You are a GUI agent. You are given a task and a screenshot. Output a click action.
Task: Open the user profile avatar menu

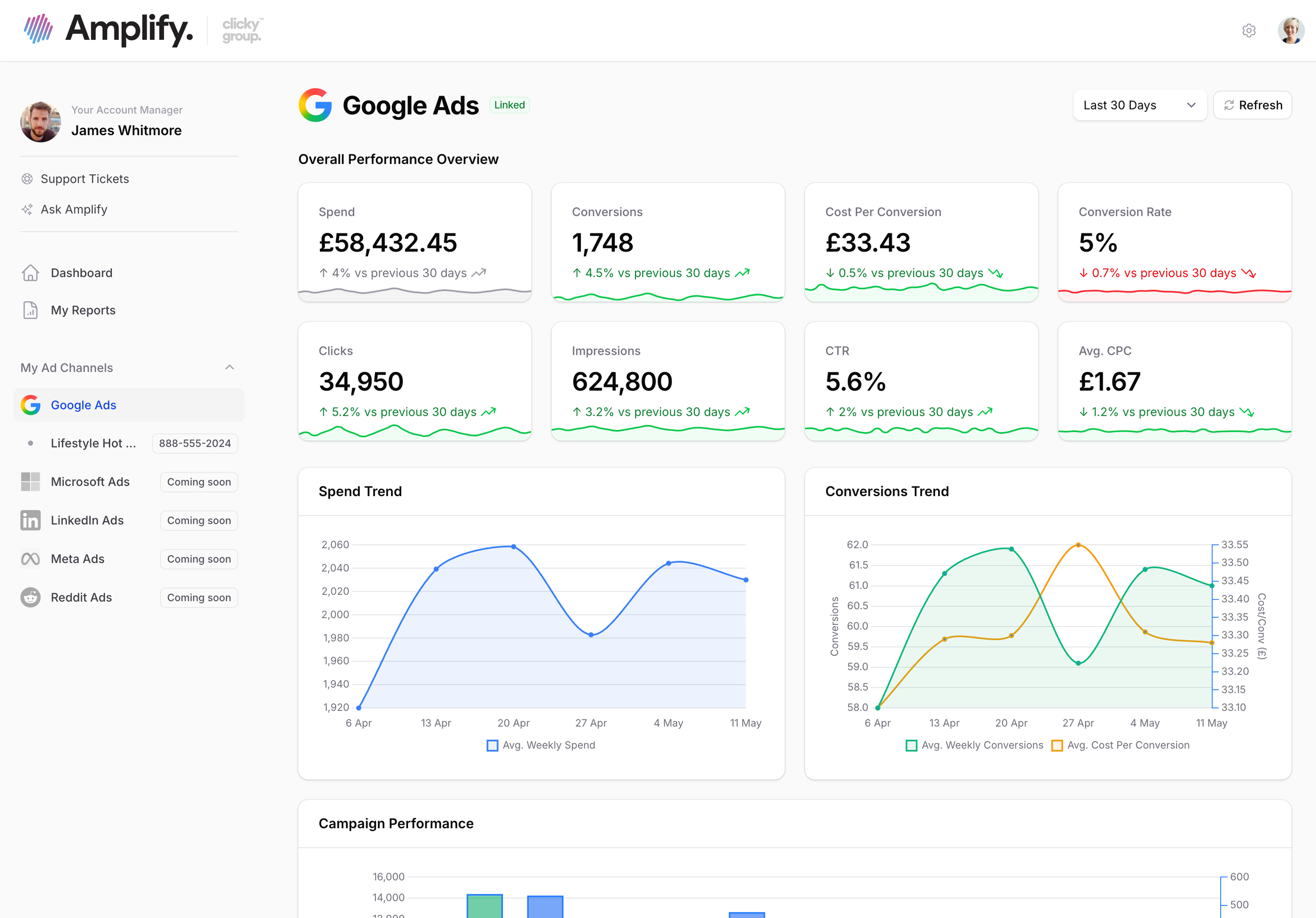[1291, 30]
